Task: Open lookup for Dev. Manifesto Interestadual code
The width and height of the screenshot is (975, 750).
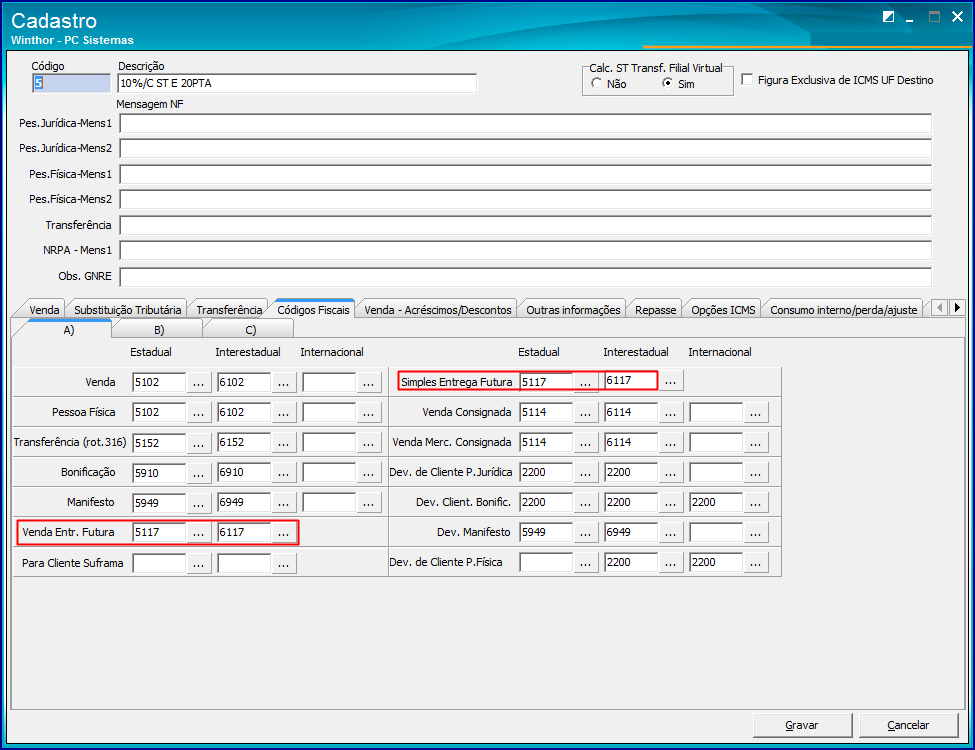Action: 670,532
